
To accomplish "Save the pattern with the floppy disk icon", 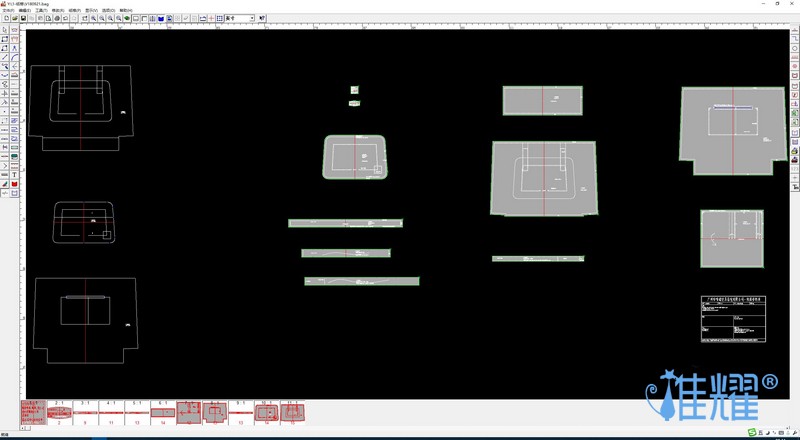I will [x=24, y=18].
